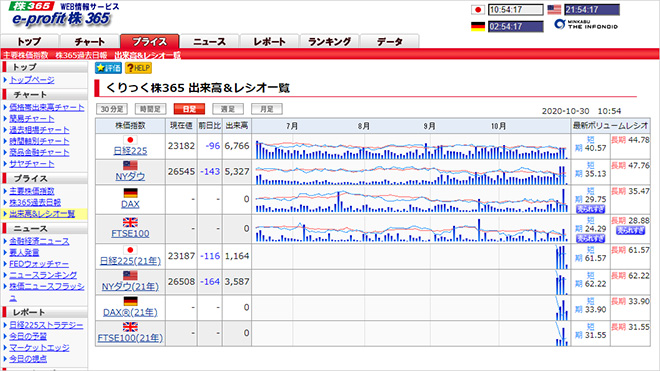Open the 日経225 index link
660x371 pixels.
[130, 151]
